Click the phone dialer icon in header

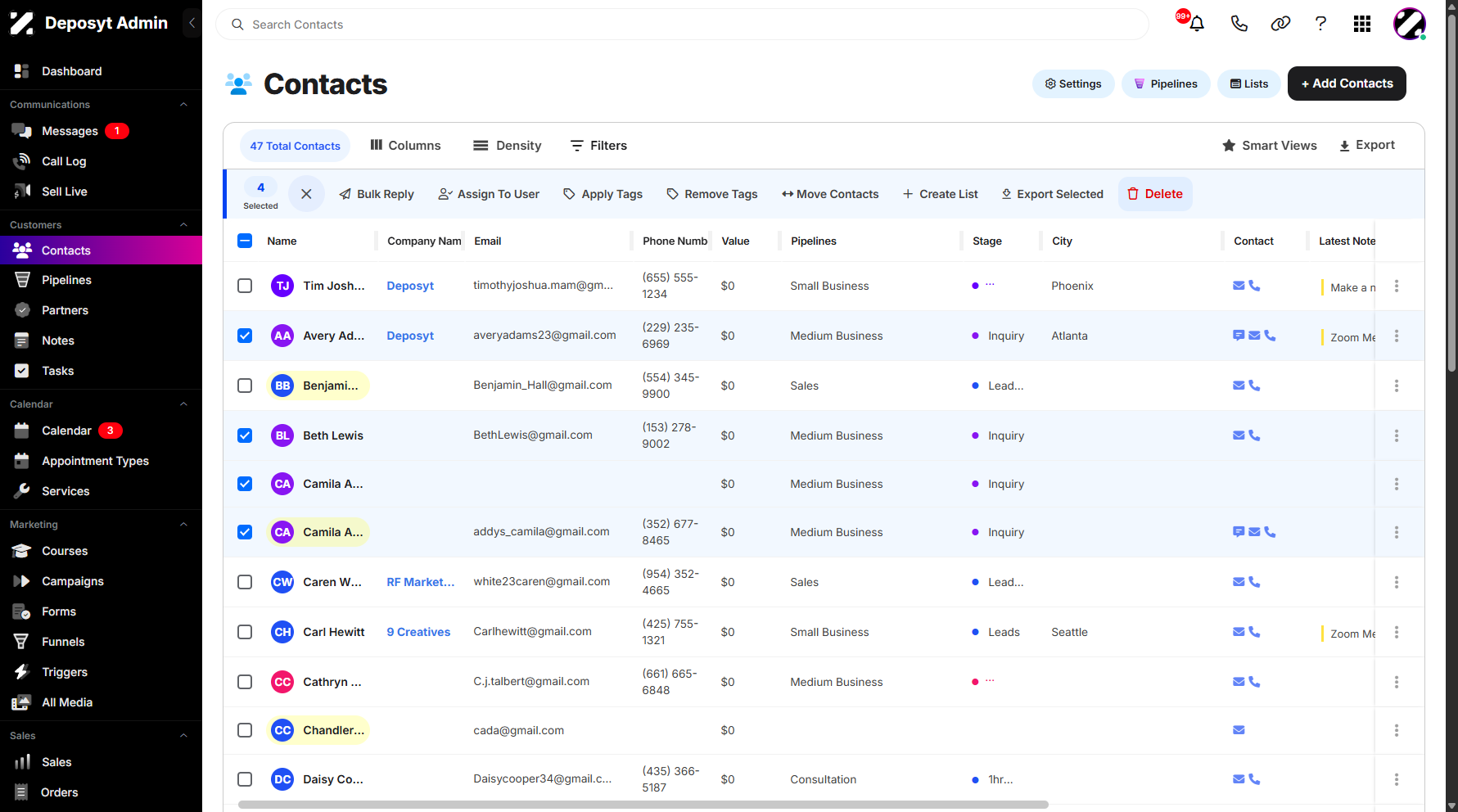pos(1239,24)
